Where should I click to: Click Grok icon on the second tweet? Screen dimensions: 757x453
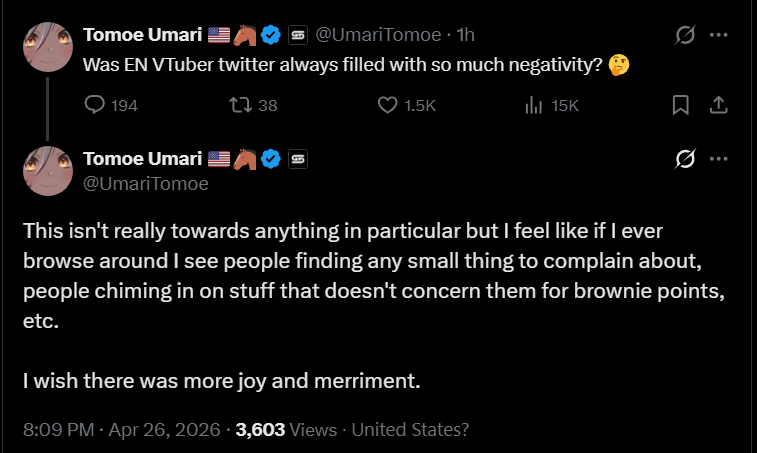pos(685,158)
